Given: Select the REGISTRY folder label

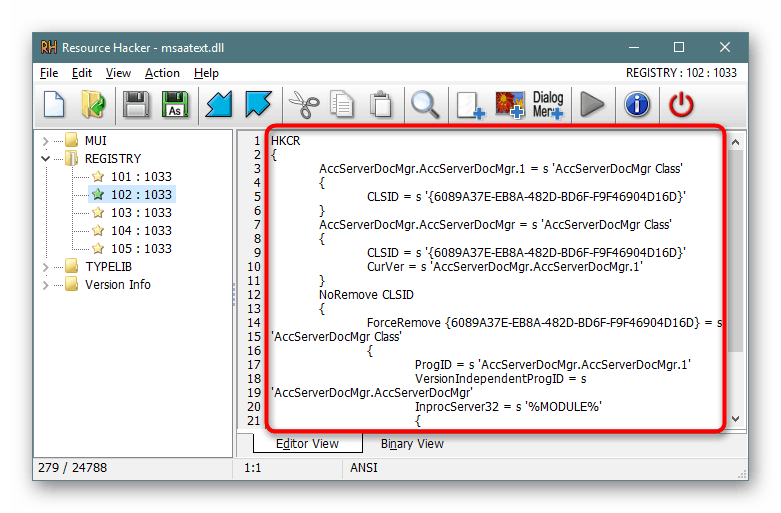Looking at the screenshot, I should tap(113, 159).
